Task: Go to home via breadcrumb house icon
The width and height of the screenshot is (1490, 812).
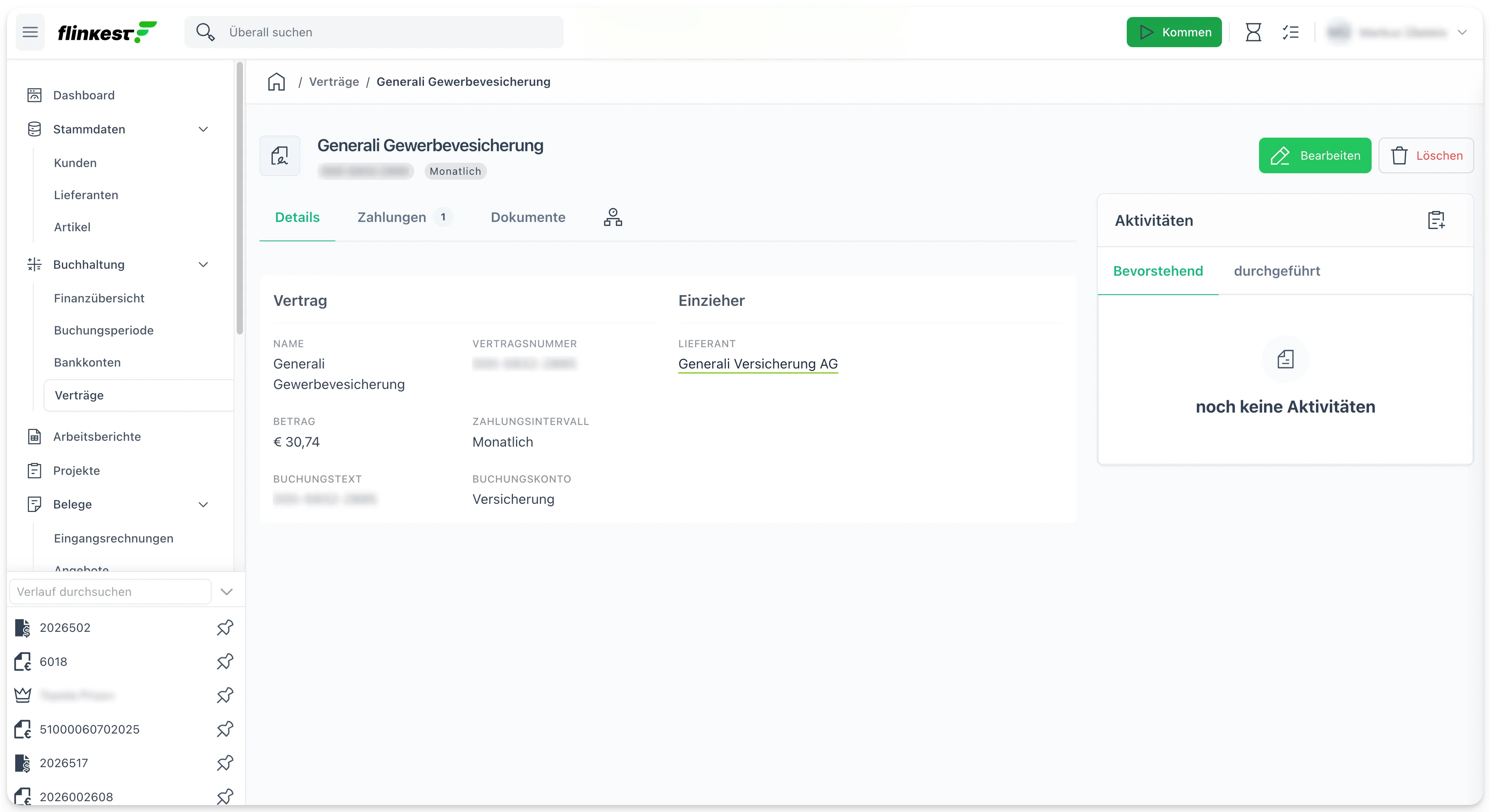Action: tap(277, 82)
